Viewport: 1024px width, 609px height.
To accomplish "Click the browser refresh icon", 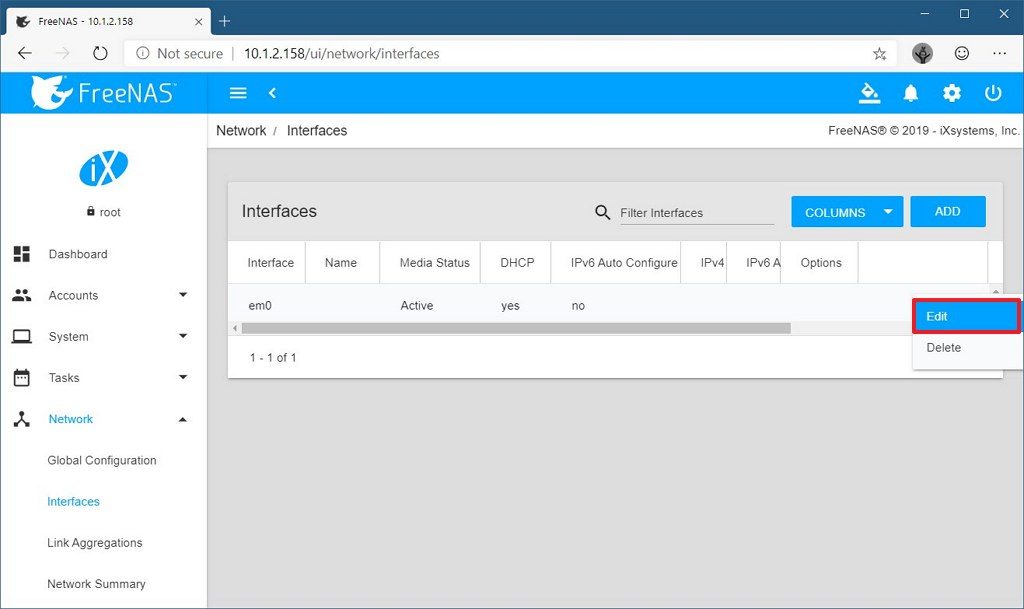I will (100, 54).
